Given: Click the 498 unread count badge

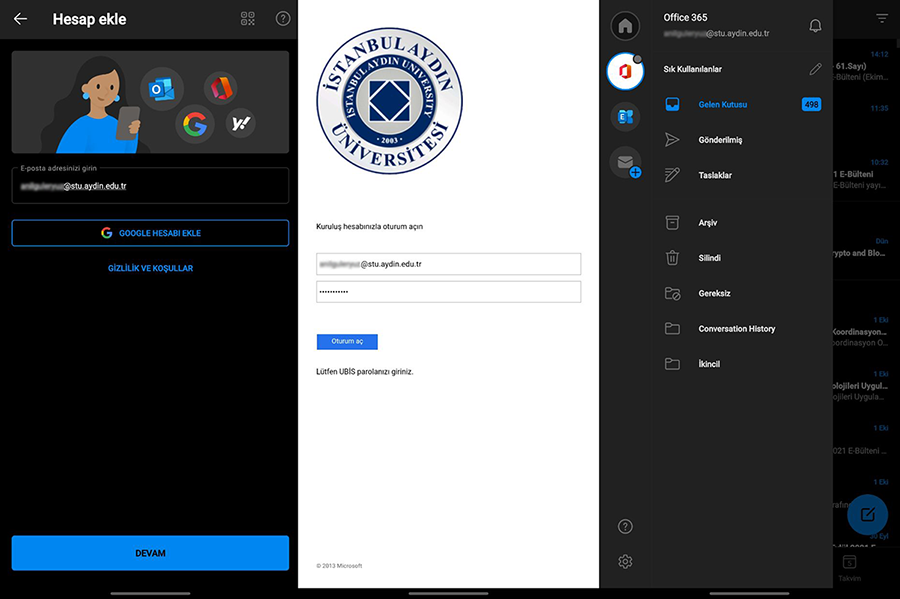Looking at the screenshot, I should click(x=811, y=104).
